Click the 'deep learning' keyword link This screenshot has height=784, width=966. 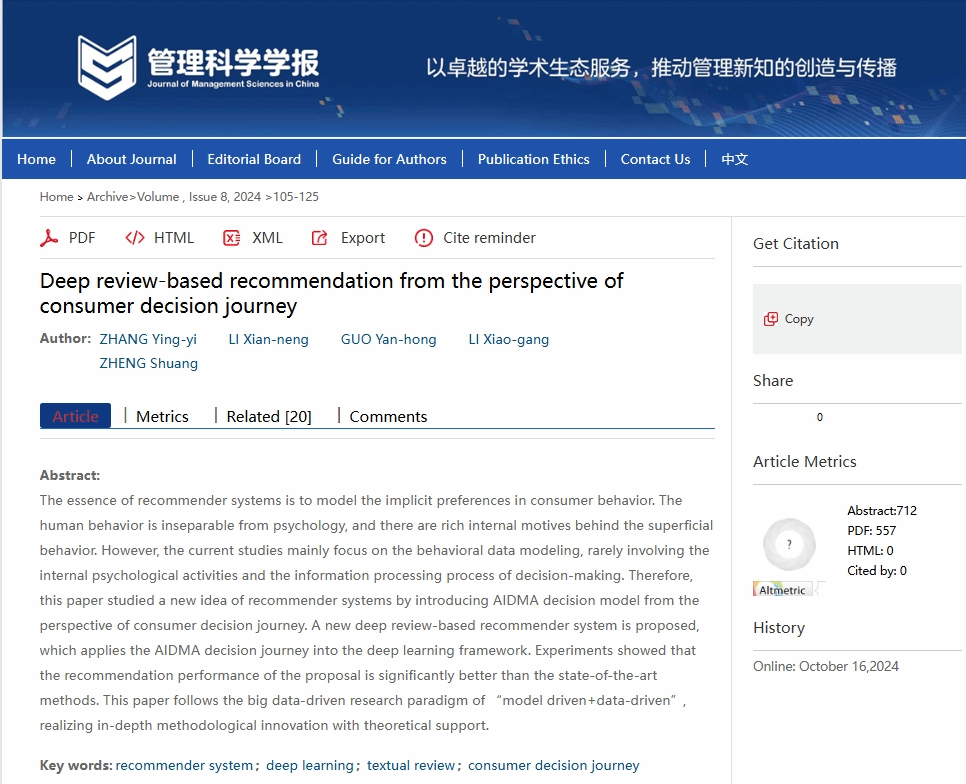click(310, 766)
